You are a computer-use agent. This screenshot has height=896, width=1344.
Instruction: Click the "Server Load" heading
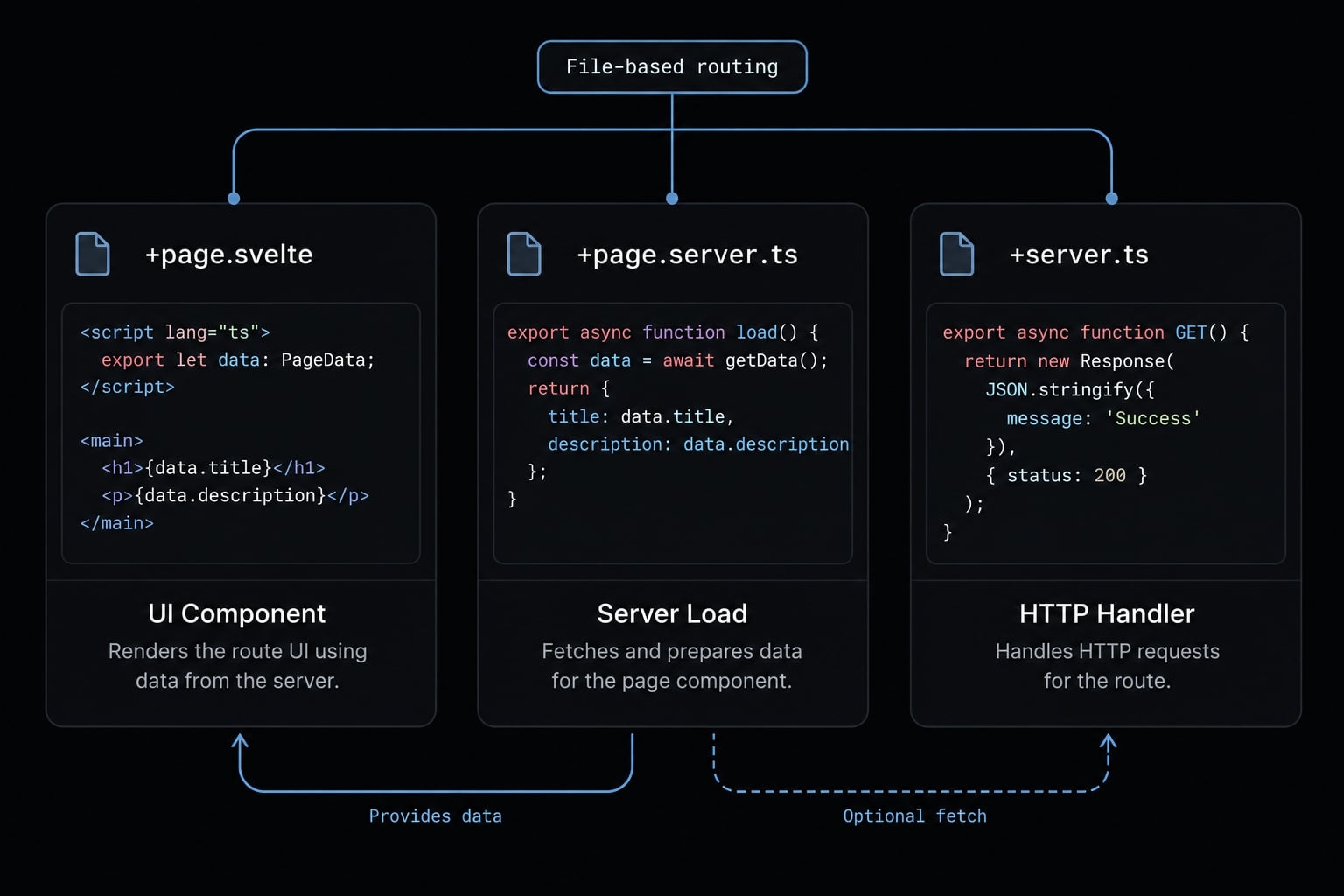coord(672,613)
